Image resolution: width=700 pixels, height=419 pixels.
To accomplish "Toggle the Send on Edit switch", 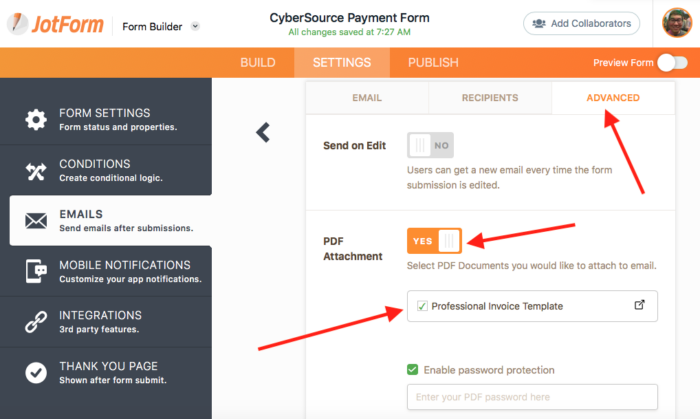I will pos(430,145).
